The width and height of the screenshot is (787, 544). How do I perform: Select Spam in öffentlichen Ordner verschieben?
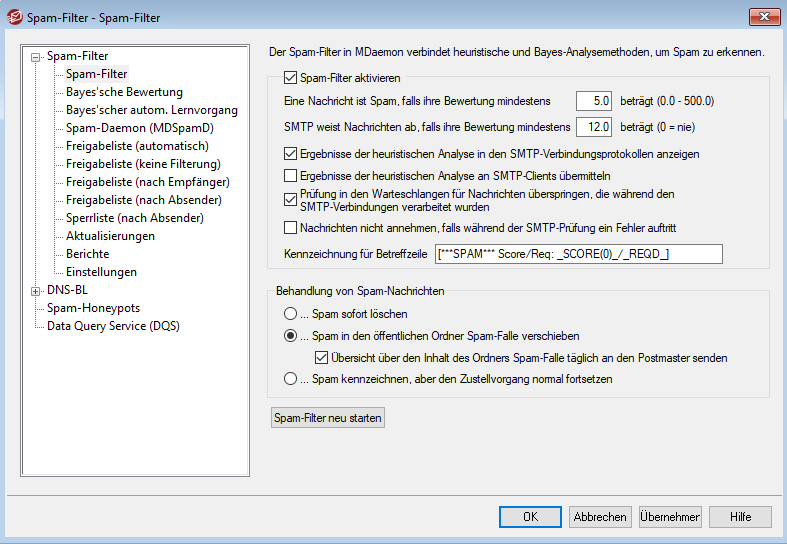click(x=291, y=336)
